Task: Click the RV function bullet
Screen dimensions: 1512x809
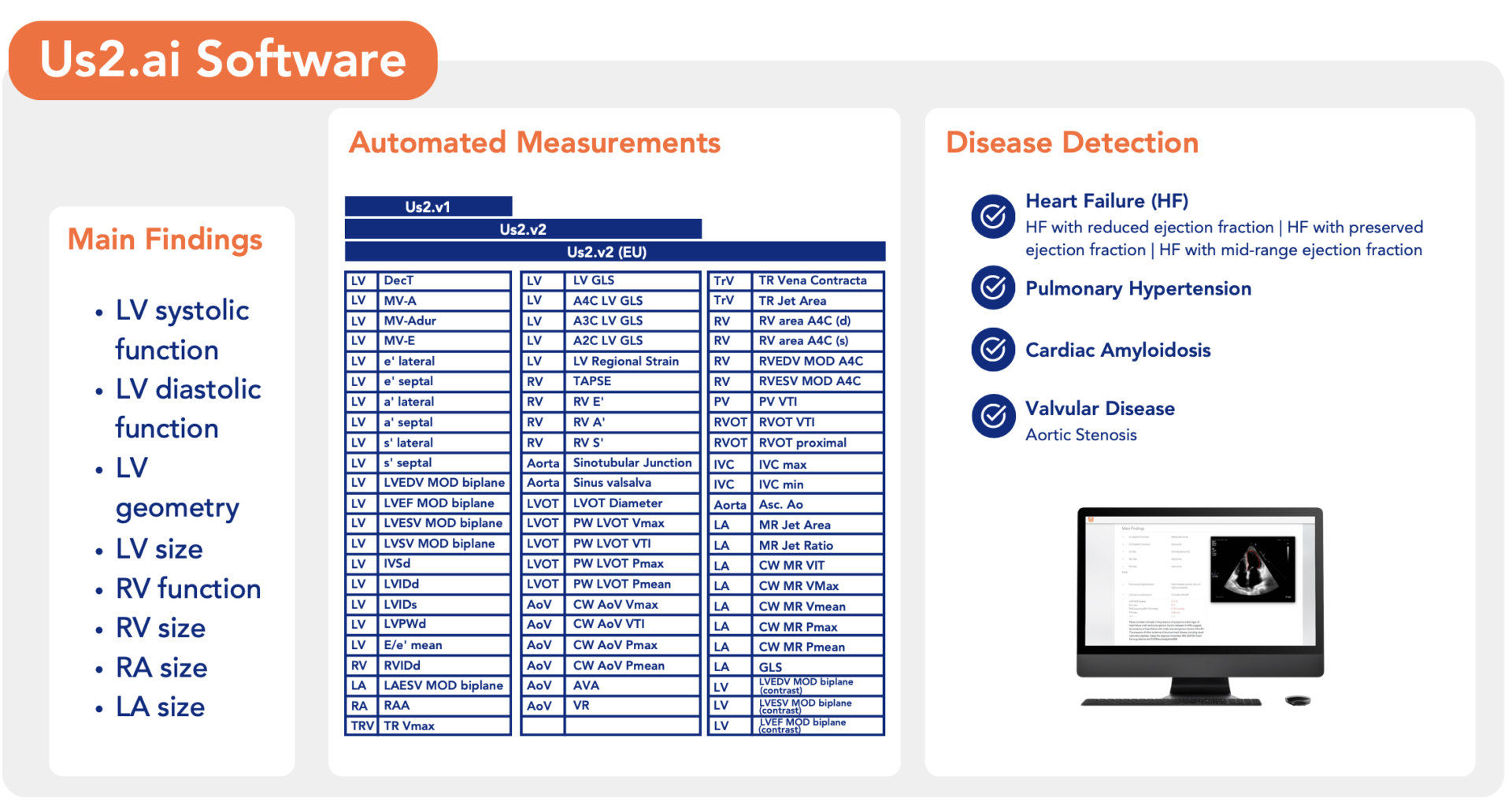Action: [x=188, y=588]
